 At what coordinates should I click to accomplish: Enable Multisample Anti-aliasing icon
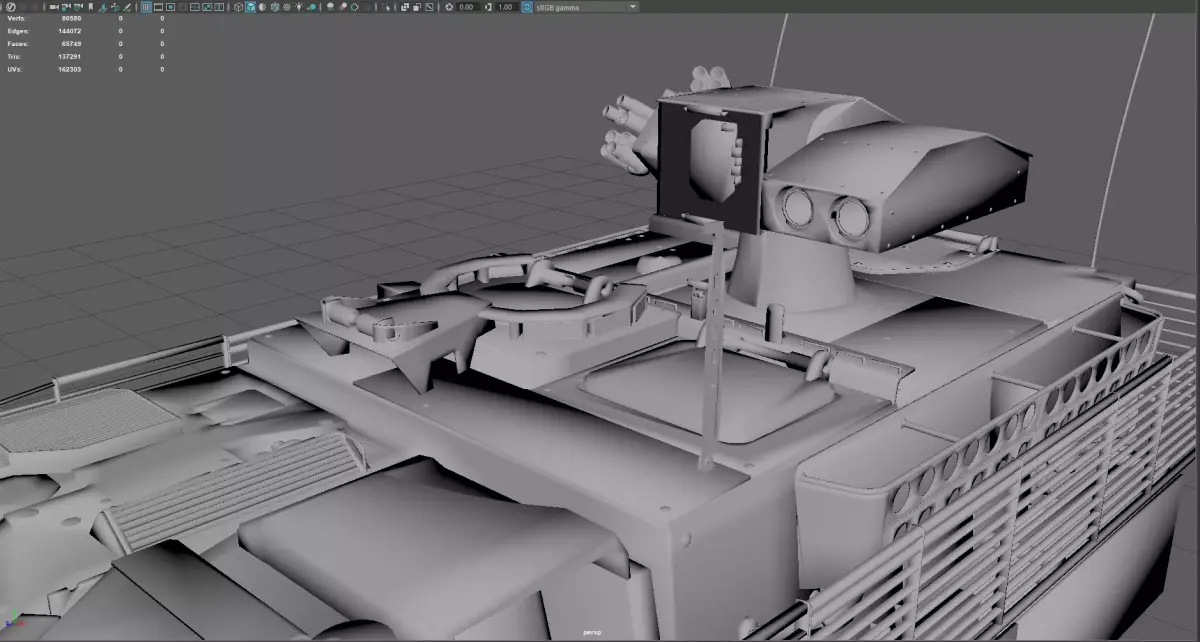click(355, 6)
